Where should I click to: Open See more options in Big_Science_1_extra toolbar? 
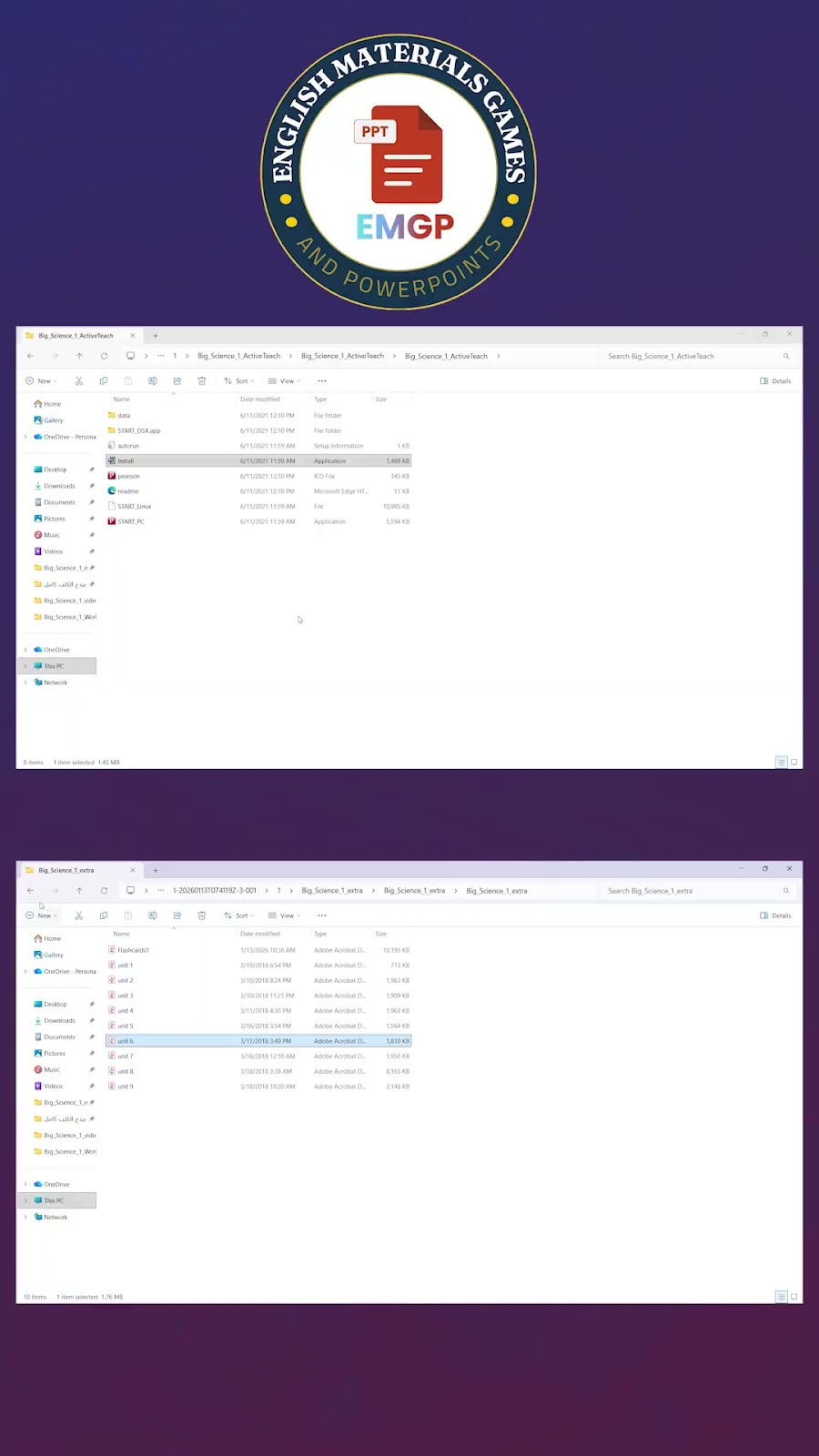pos(322,915)
